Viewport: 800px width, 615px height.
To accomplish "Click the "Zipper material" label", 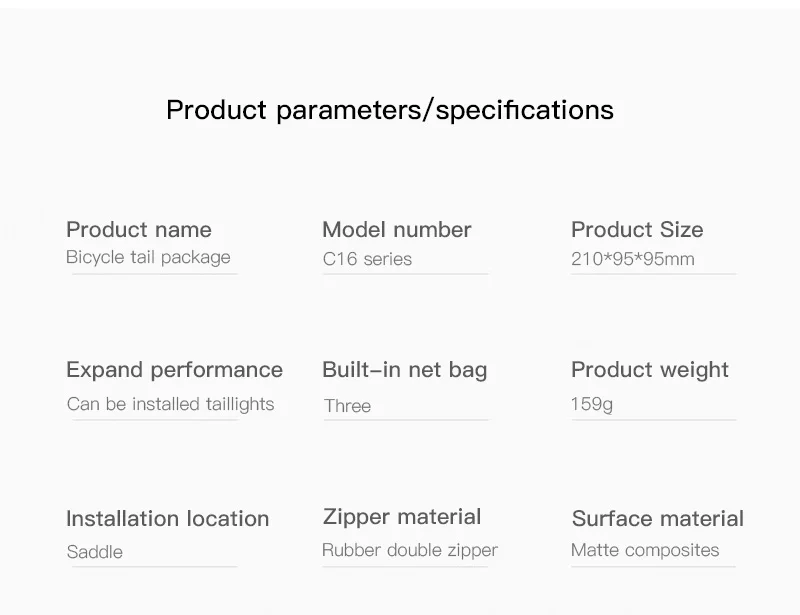I will (402, 517).
